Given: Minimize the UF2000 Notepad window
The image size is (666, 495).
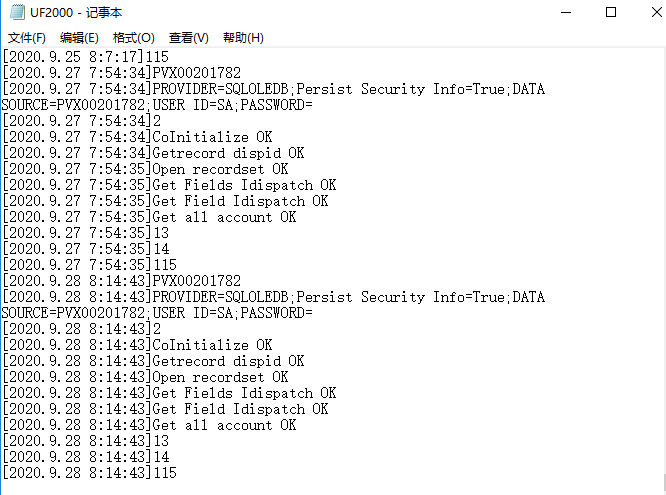Looking at the screenshot, I should 566,12.
